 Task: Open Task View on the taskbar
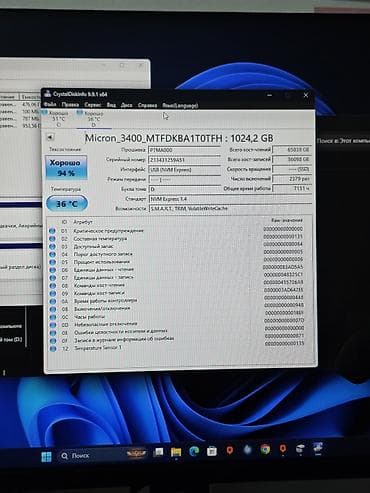click(x=158, y=452)
